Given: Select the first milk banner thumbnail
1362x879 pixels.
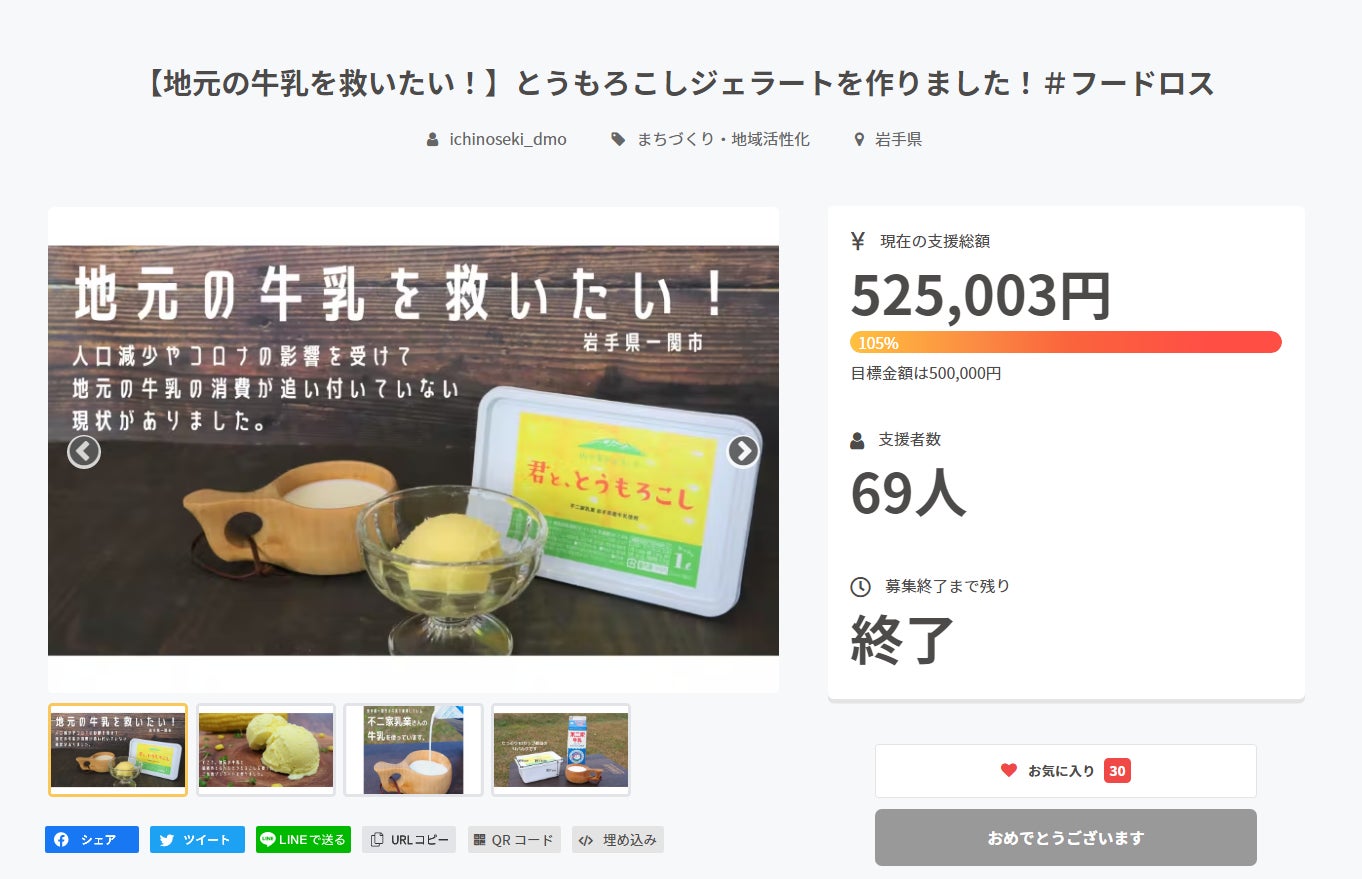Looking at the screenshot, I should pyautogui.click(x=118, y=750).
